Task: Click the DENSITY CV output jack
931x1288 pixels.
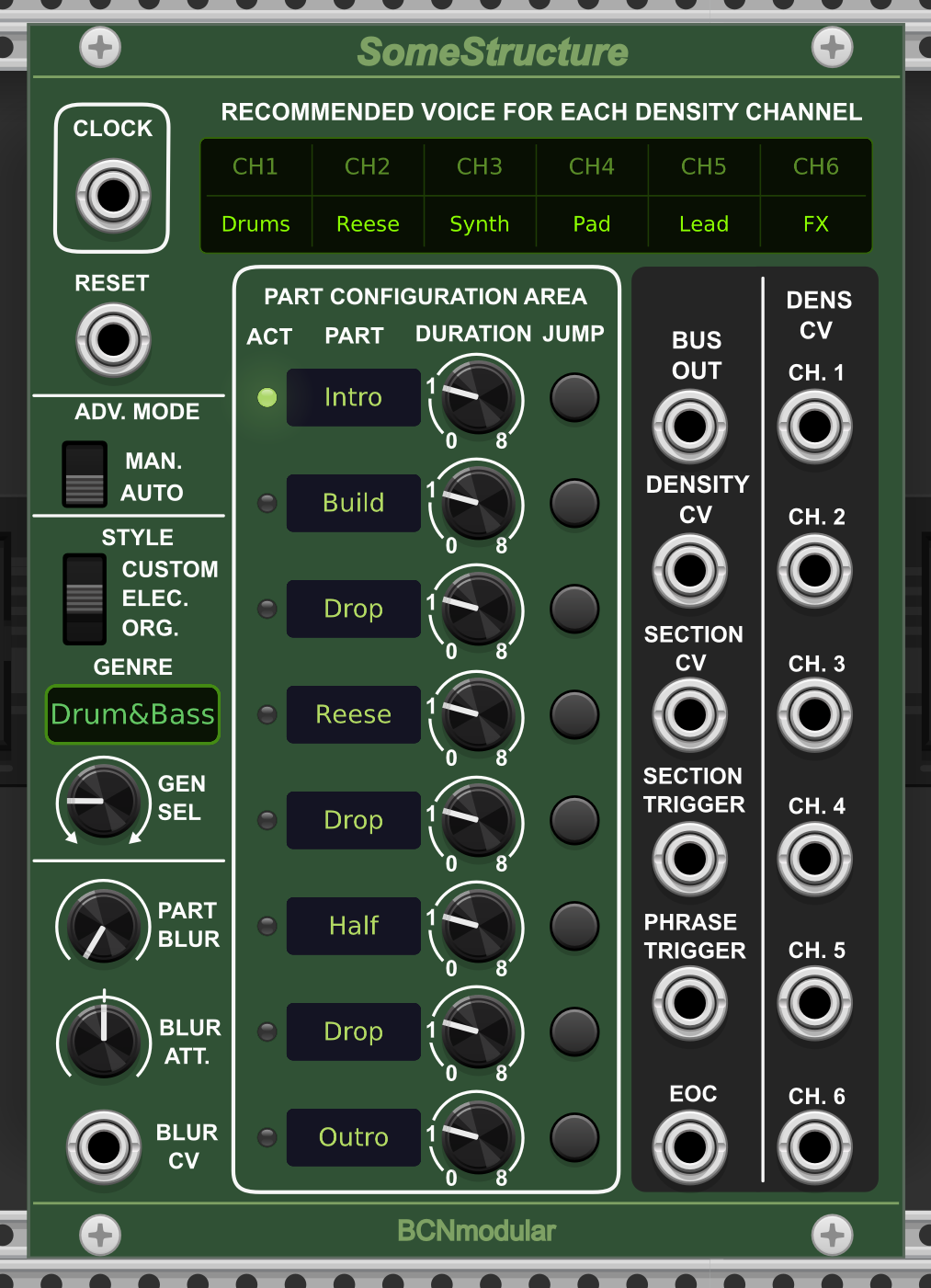Action: pyautogui.click(x=689, y=570)
